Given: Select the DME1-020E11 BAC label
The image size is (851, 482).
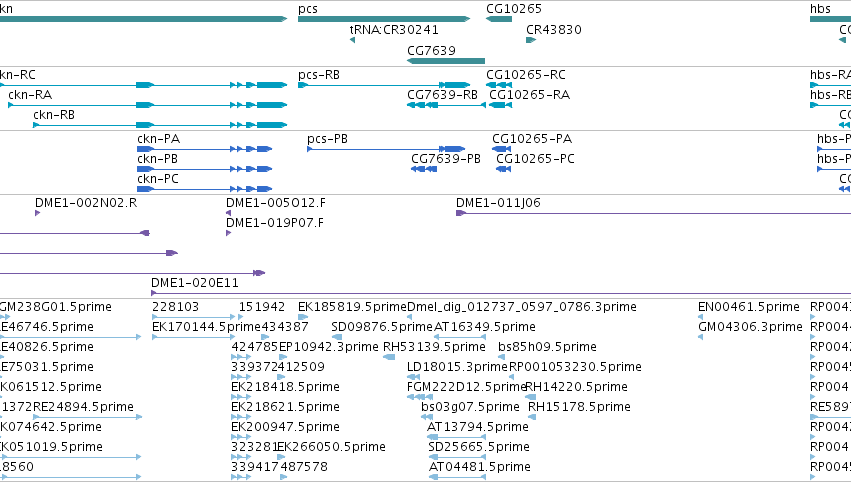Looking at the screenshot, I should pyautogui.click(x=195, y=283).
